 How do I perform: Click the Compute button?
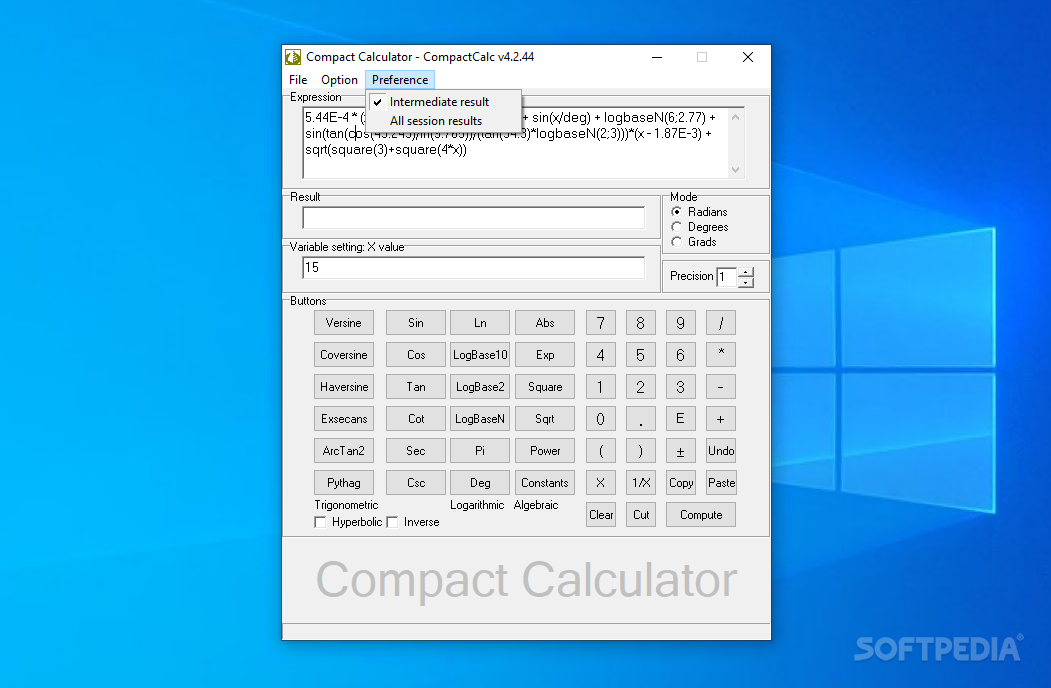tap(700, 515)
